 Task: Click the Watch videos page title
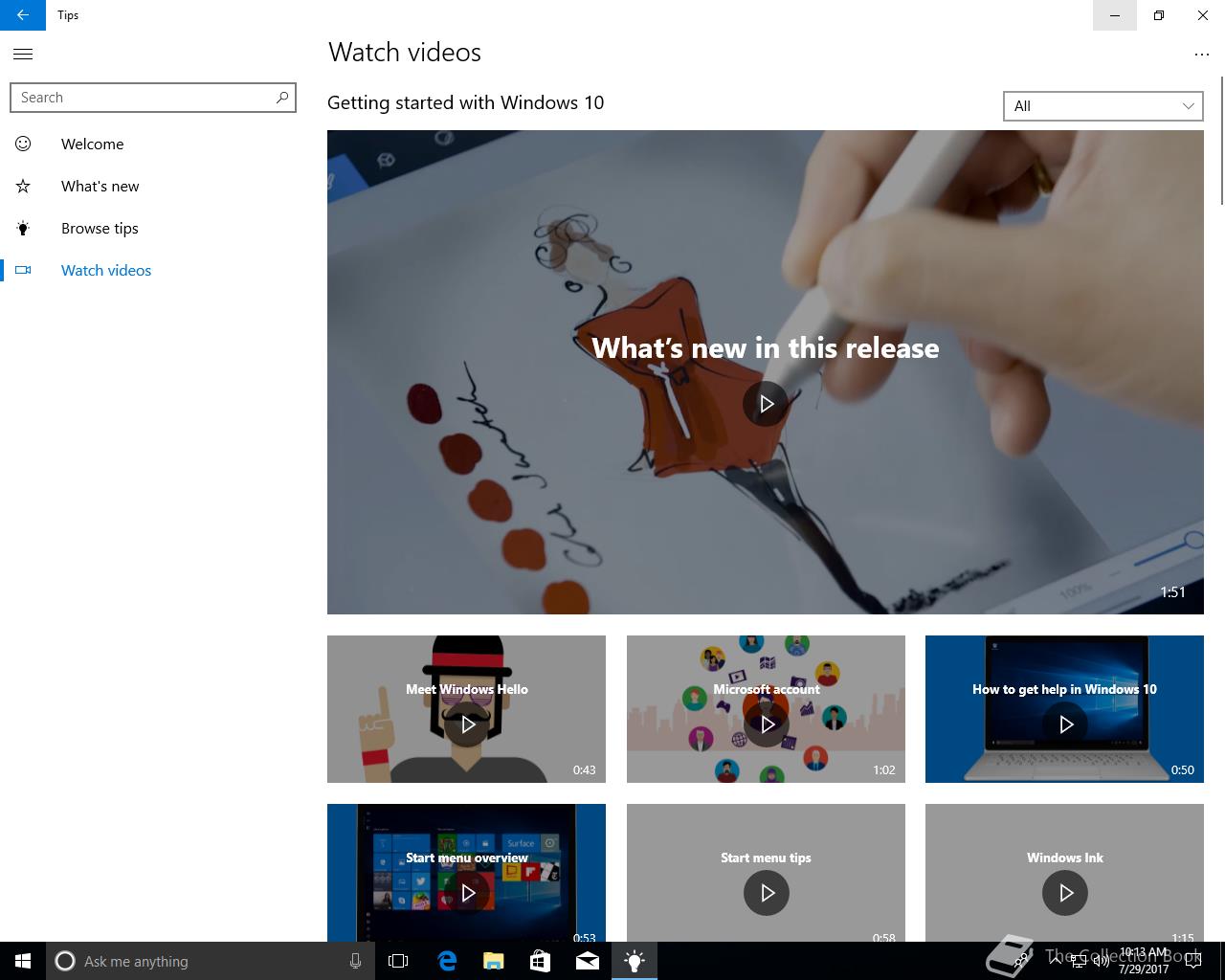coord(405,52)
